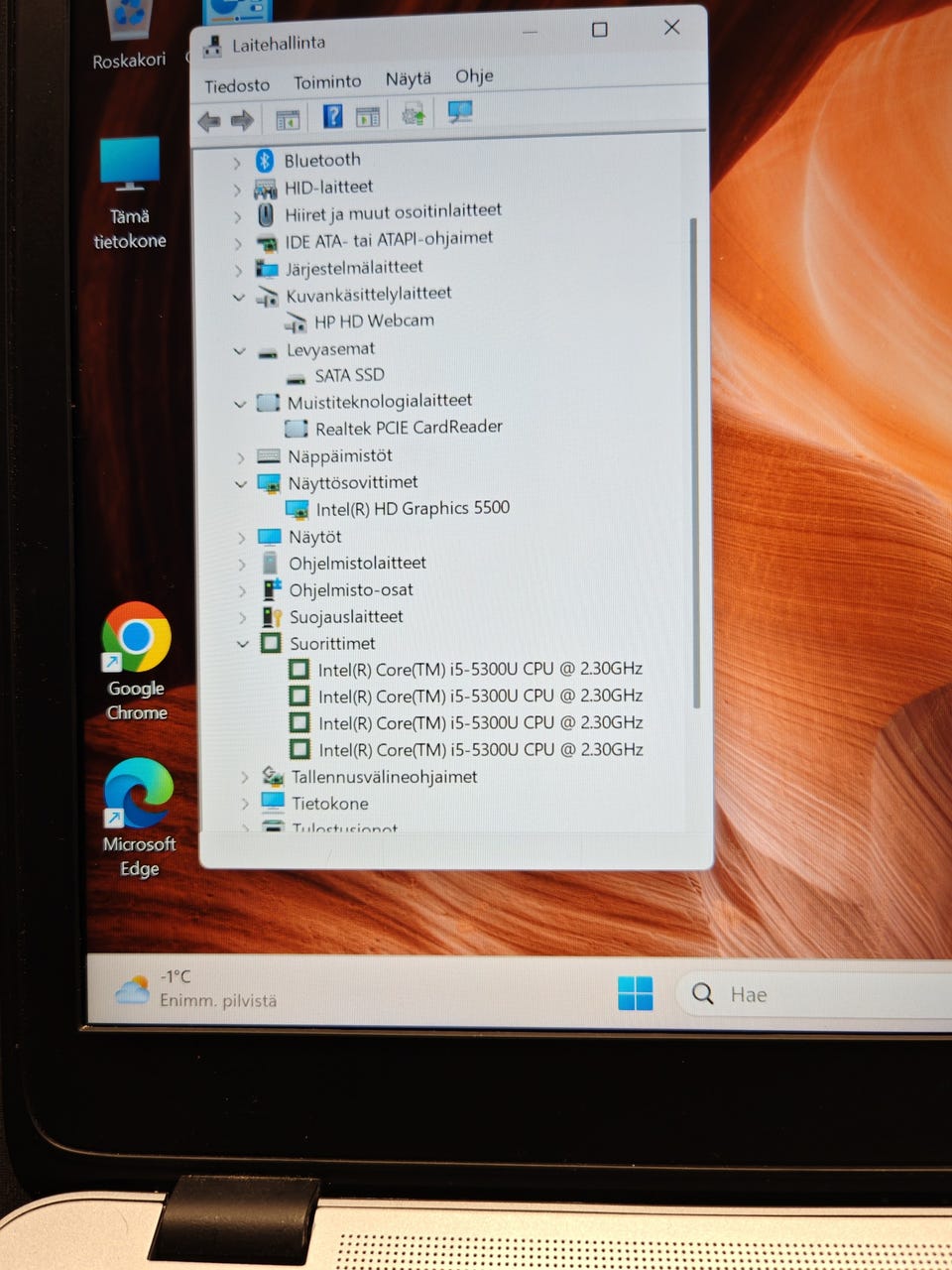This screenshot has height=1270, width=952.
Task: Select the camera icon beside Kuvankäsittelylaitteet
Action: click(x=267, y=297)
